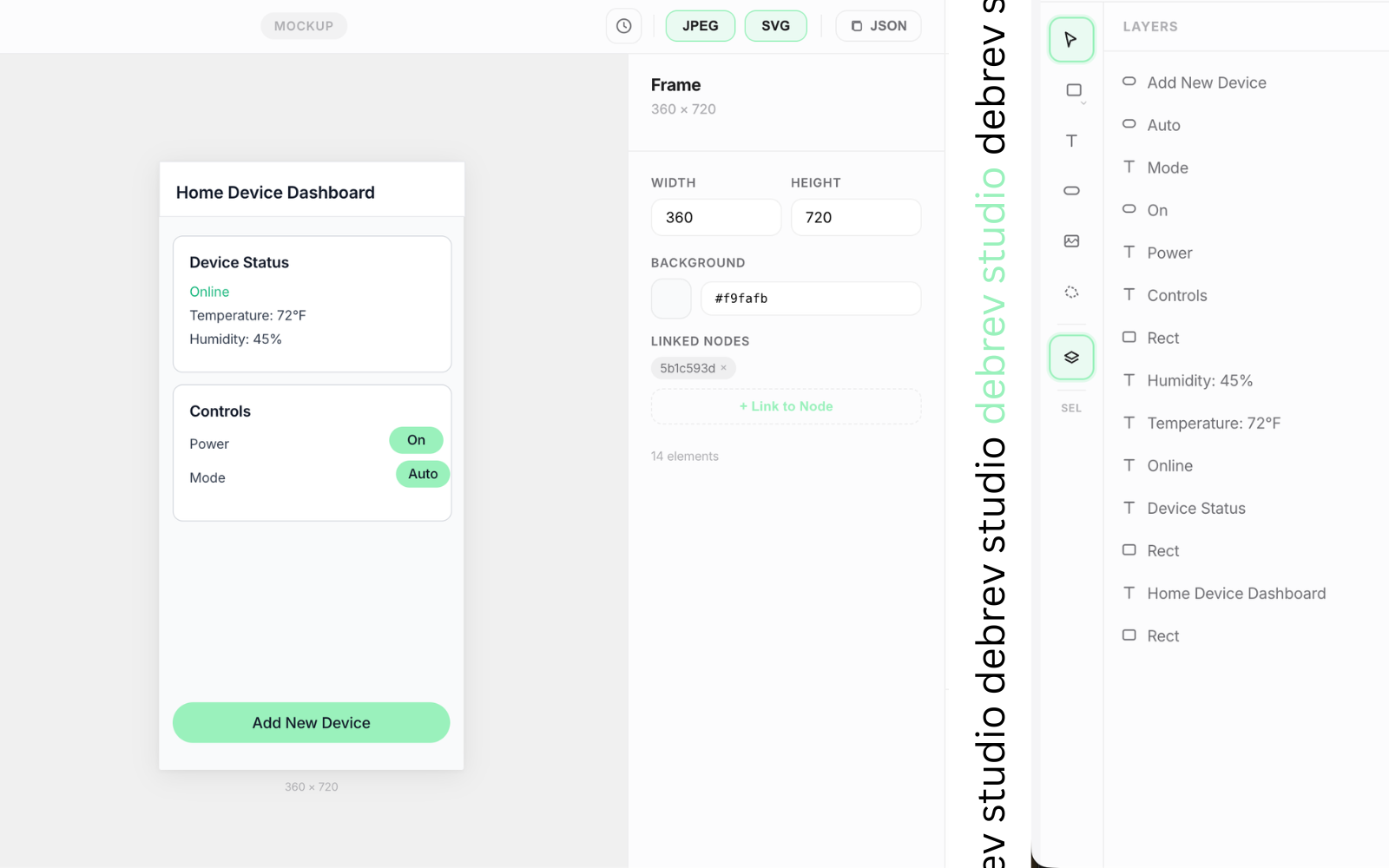The image size is (1389, 868).
Task: Click the SEL label under layers icon
Action: (x=1071, y=408)
